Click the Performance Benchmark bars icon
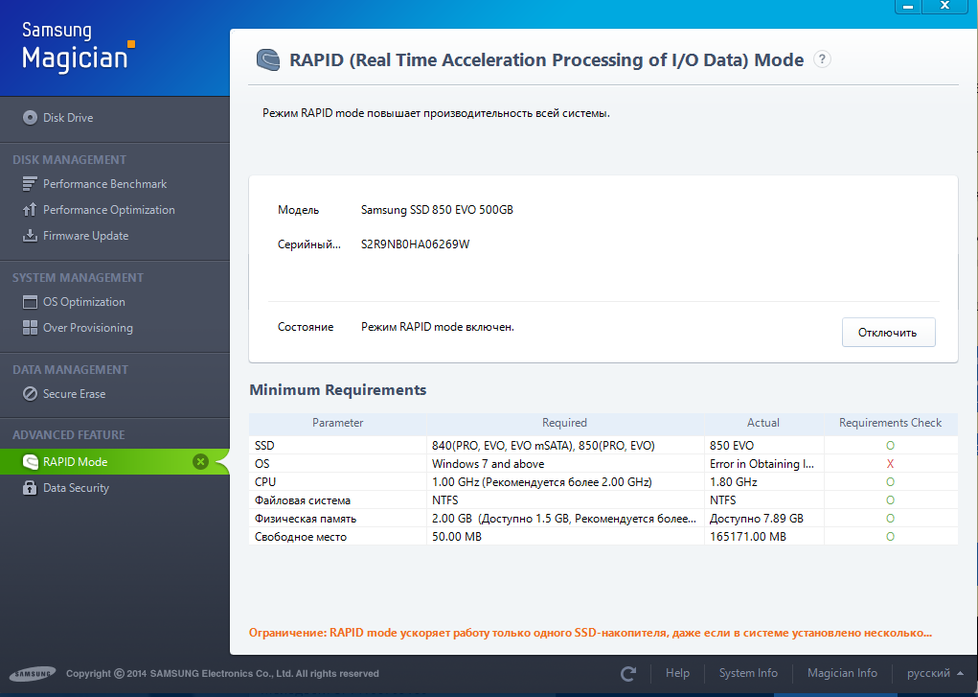The height and width of the screenshot is (697, 978). (x=30, y=184)
